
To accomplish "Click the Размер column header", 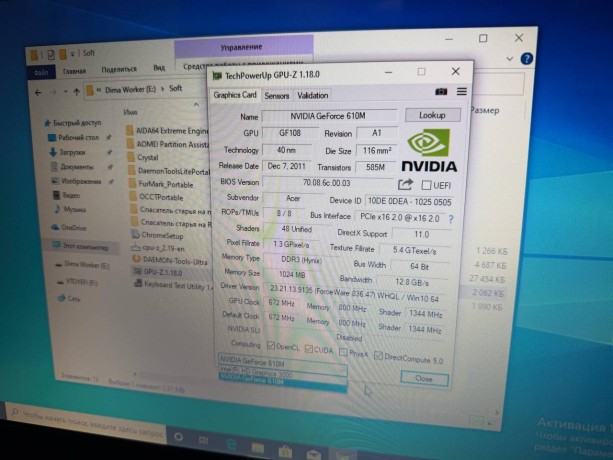I will tap(485, 111).
